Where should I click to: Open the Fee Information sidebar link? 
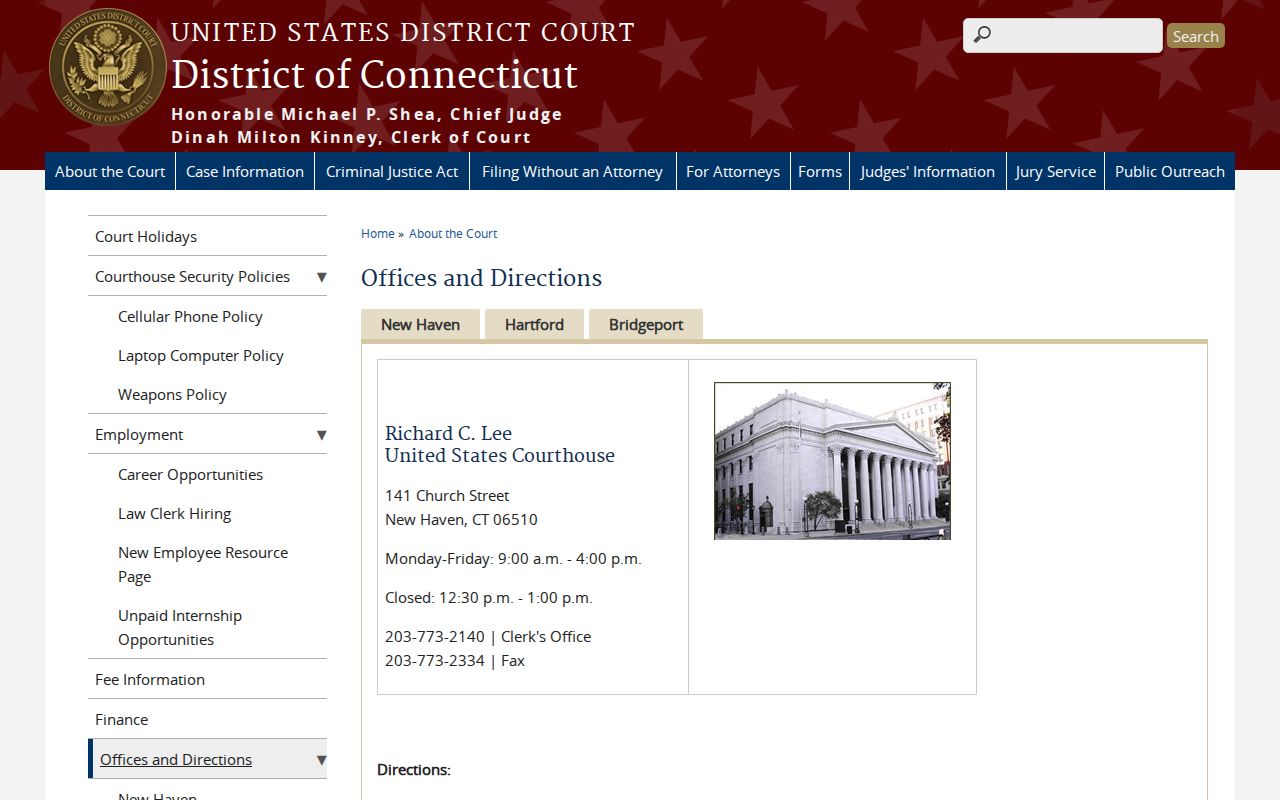point(150,679)
